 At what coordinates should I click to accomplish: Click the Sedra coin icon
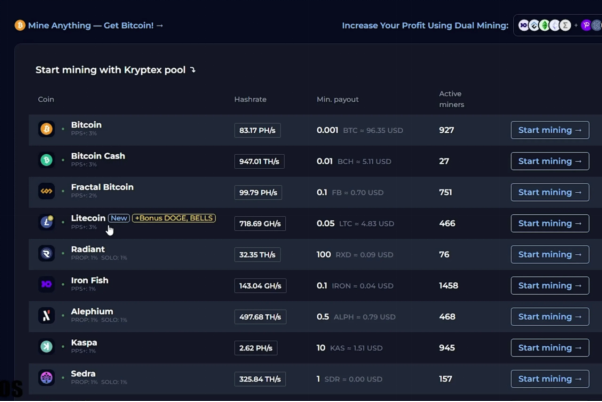[46, 378]
